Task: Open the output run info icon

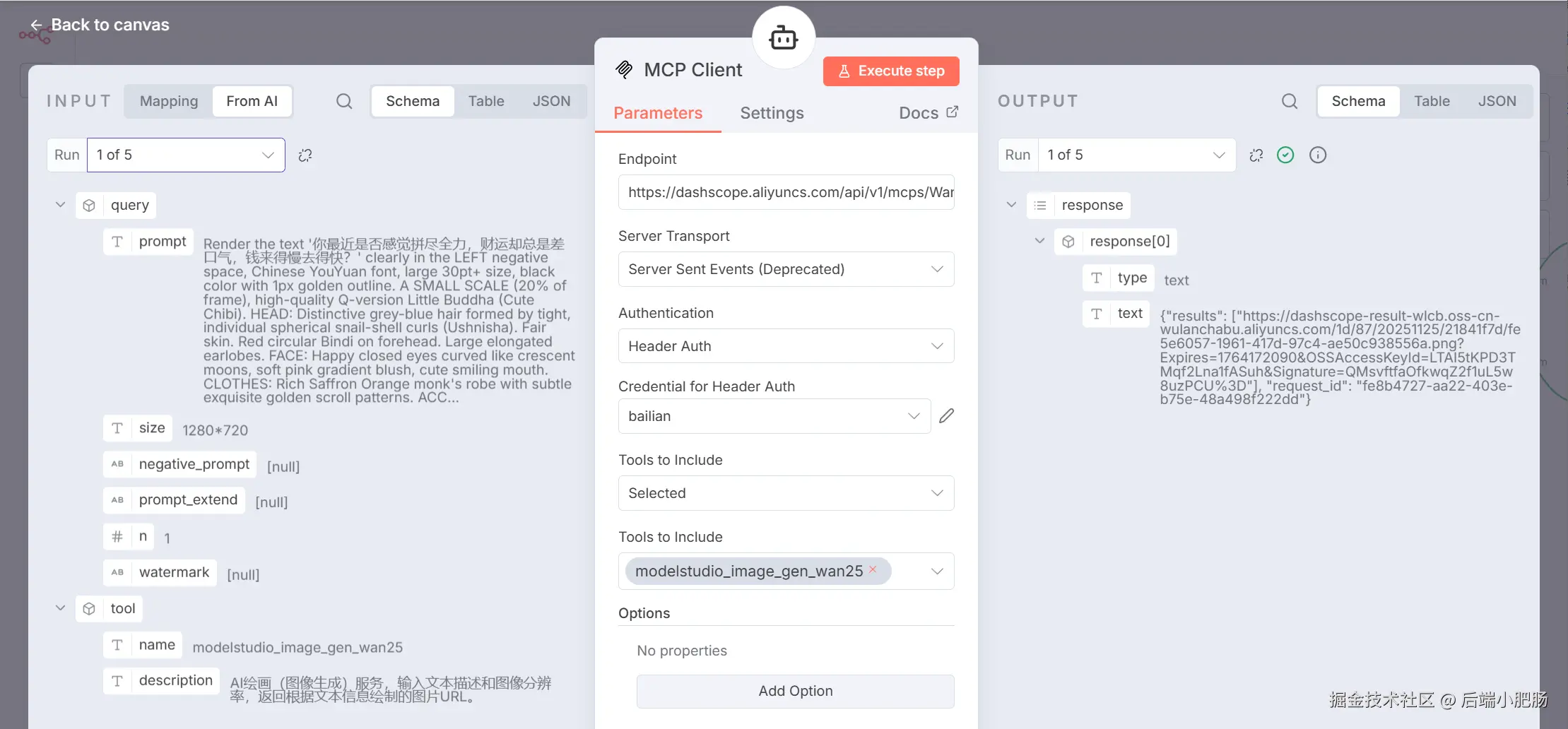Action: coord(1318,155)
